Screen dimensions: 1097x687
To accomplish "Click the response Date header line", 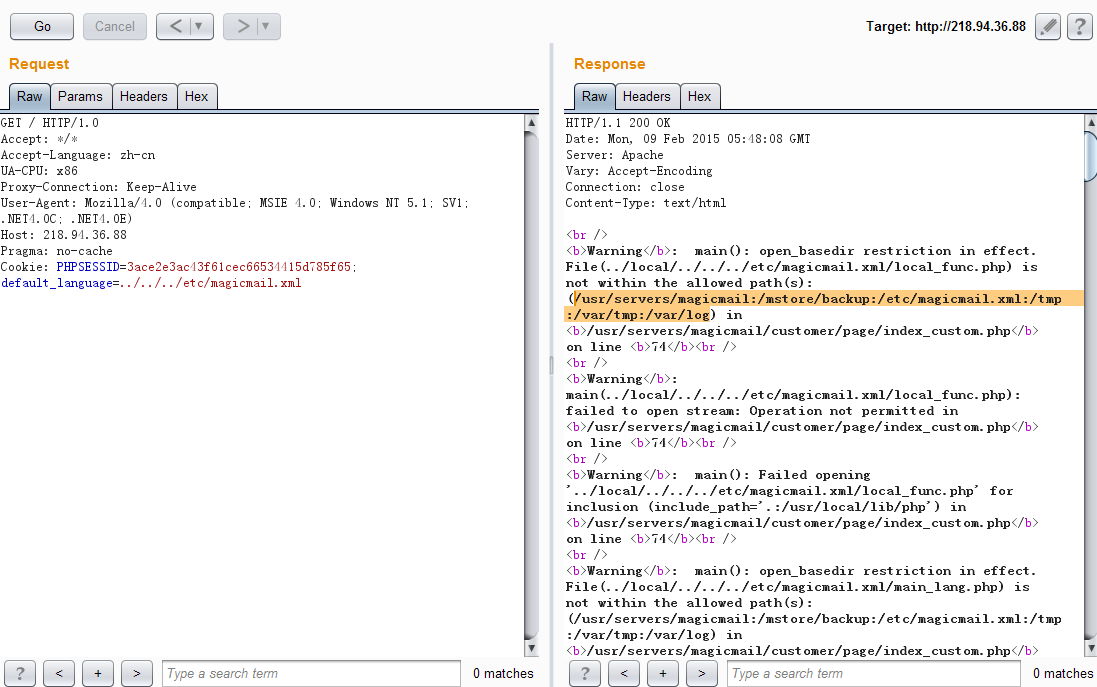I will (688, 139).
